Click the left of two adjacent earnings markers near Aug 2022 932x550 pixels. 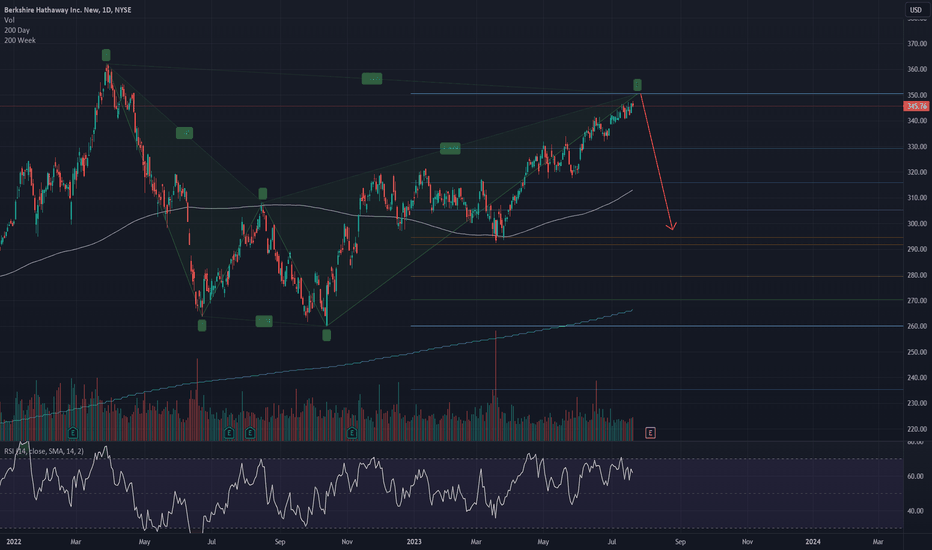click(x=229, y=433)
